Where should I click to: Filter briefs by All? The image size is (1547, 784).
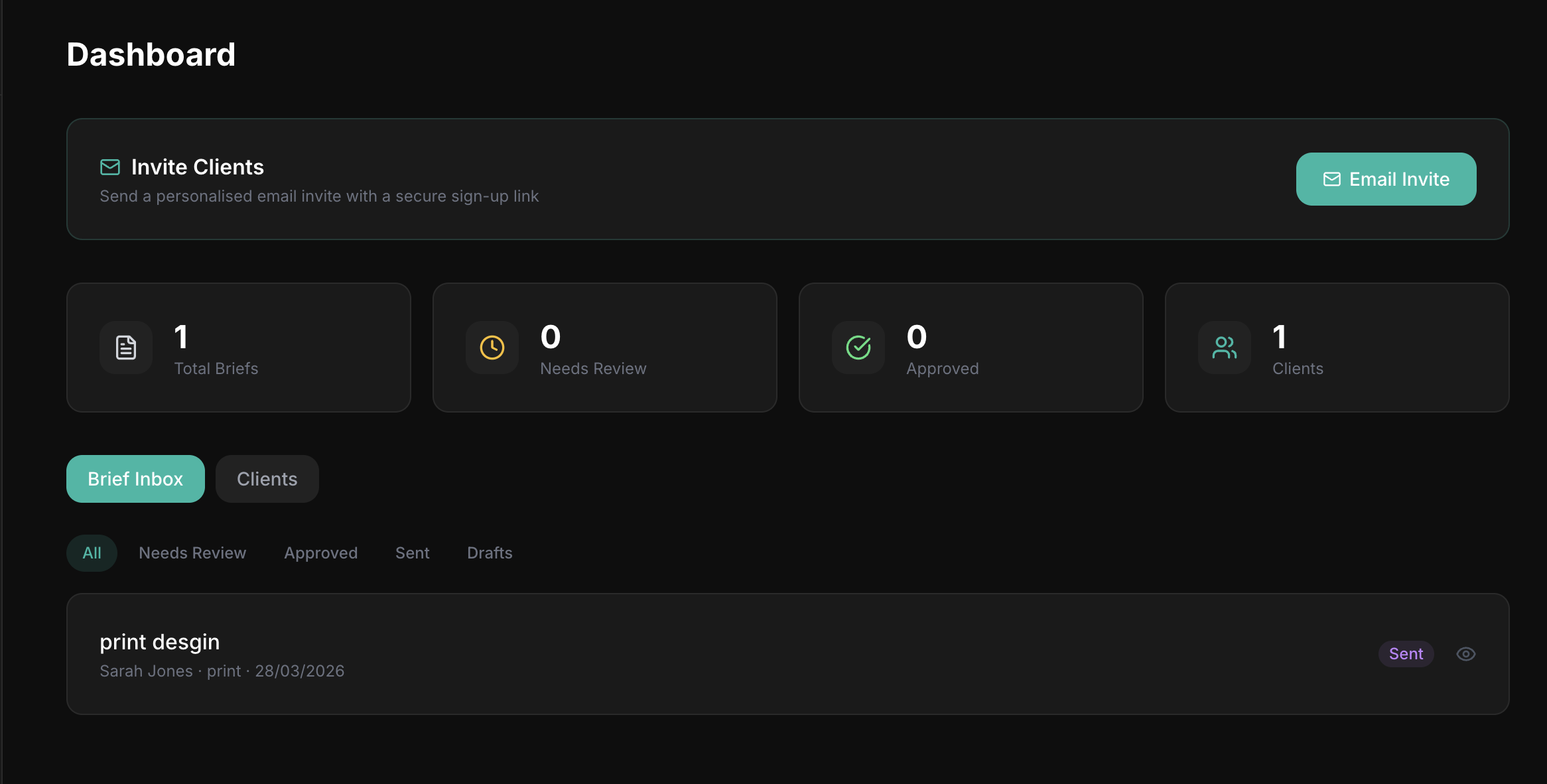click(x=92, y=553)
